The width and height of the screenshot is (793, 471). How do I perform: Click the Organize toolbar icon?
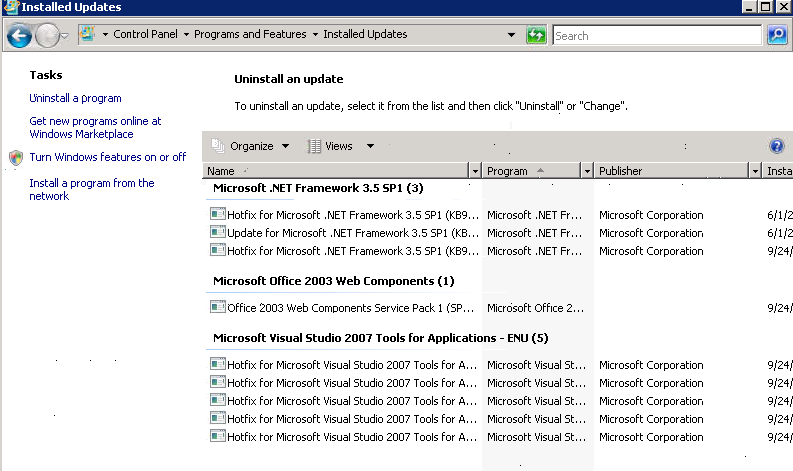tap(218, 146)
